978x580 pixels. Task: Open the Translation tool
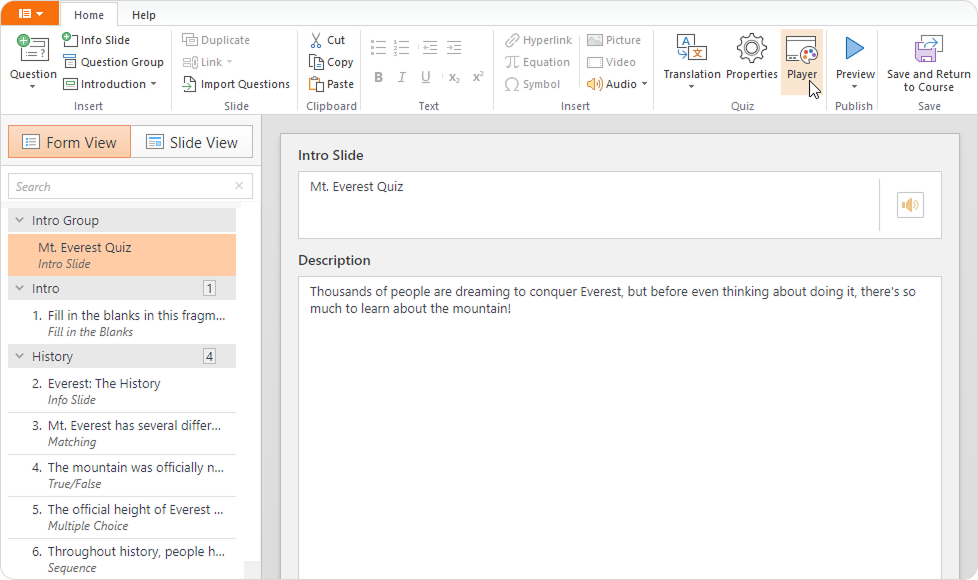point(691,50)
